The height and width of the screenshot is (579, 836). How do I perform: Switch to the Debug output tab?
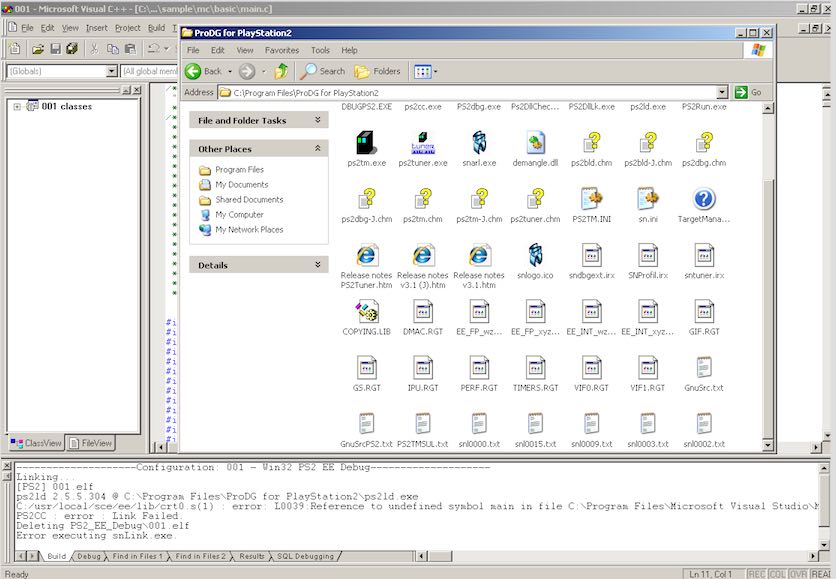89,556
